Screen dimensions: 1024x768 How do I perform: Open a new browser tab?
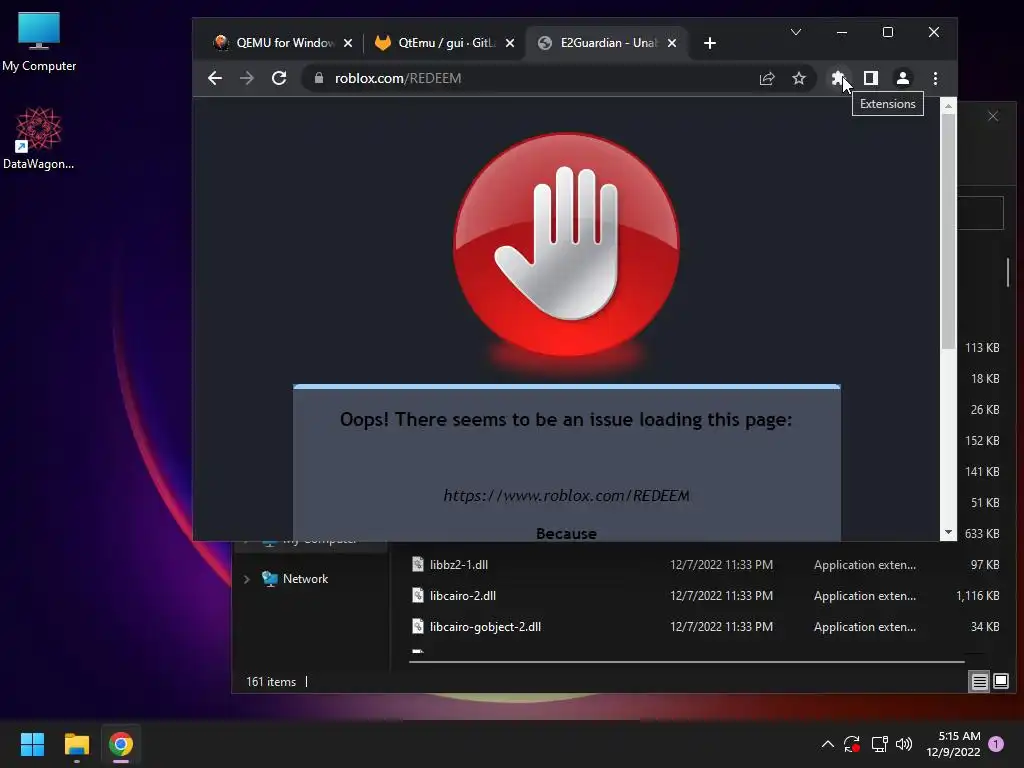point(710,43)
